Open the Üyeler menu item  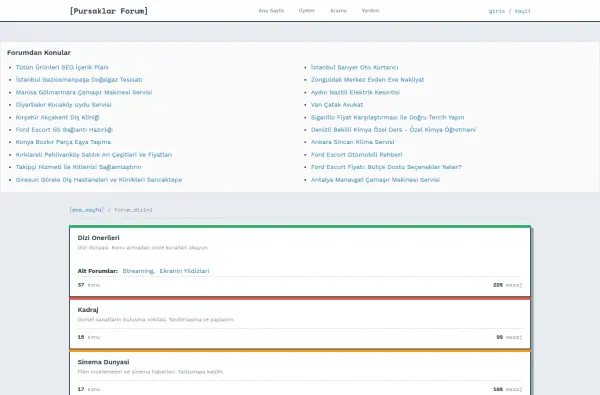click(x=307, y=11)
